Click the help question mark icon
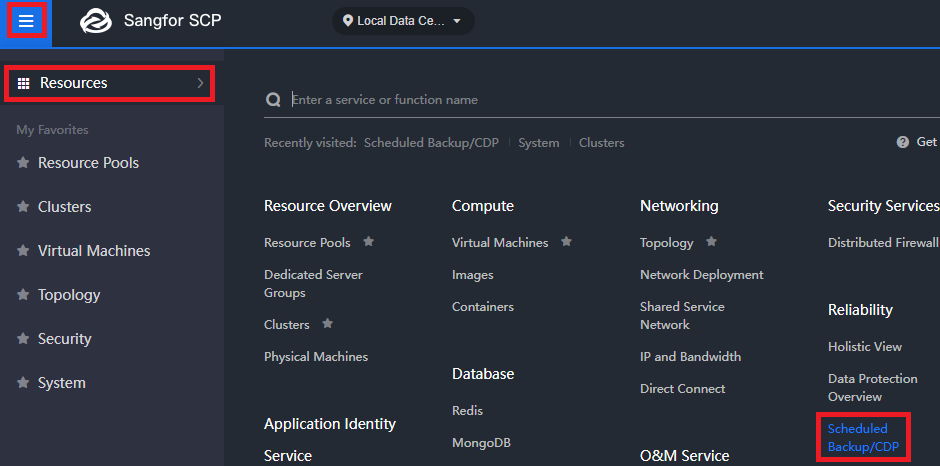The image size is (940, 466). coord(903,143)
